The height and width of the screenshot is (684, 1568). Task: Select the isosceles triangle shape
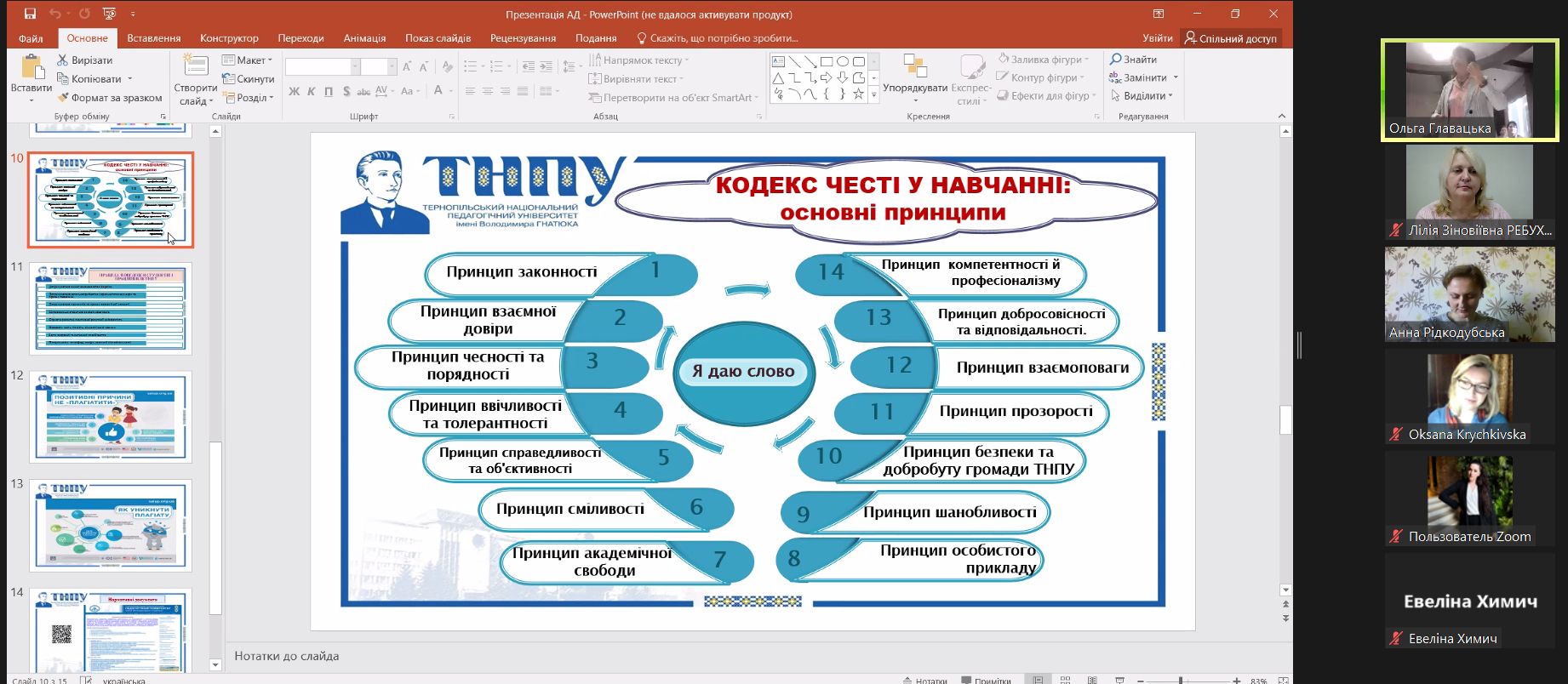tap(778, 77)
